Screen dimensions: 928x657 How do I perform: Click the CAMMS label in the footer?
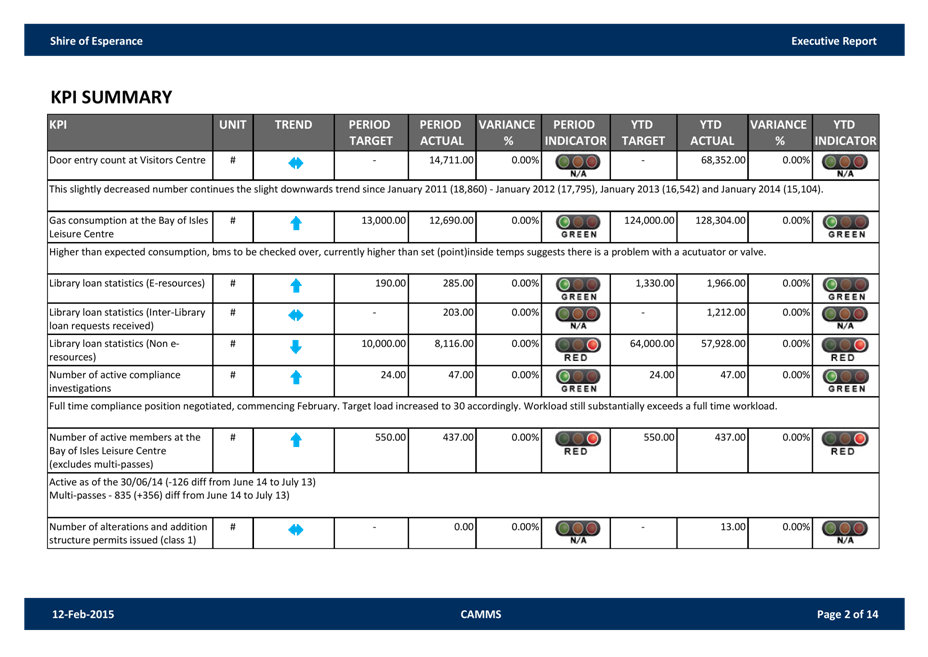(x=481, y=614)
